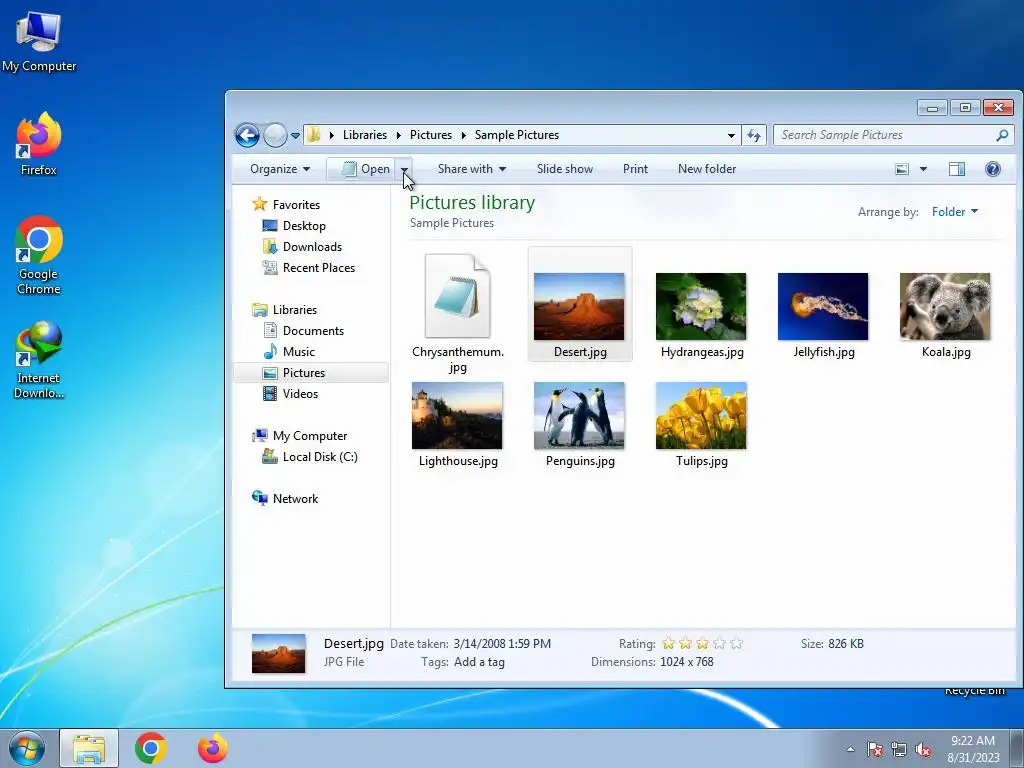The height and width of the screenshot is (768, 1024).
Task: Expand the view options dropdown arrow
Action: pyautogui.click(x=923, y=169)
